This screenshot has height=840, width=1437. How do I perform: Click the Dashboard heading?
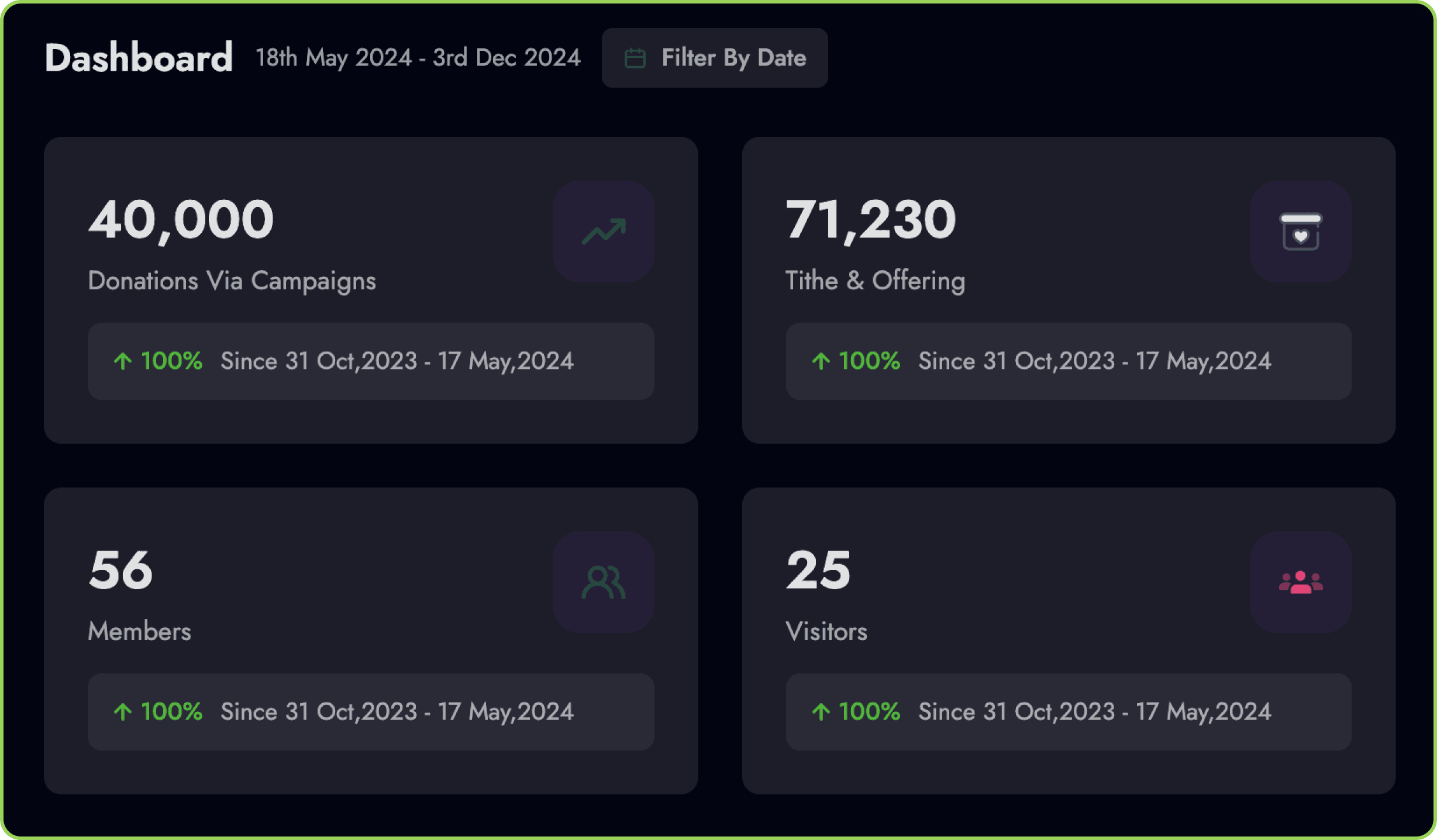click(x=139, y=58)
